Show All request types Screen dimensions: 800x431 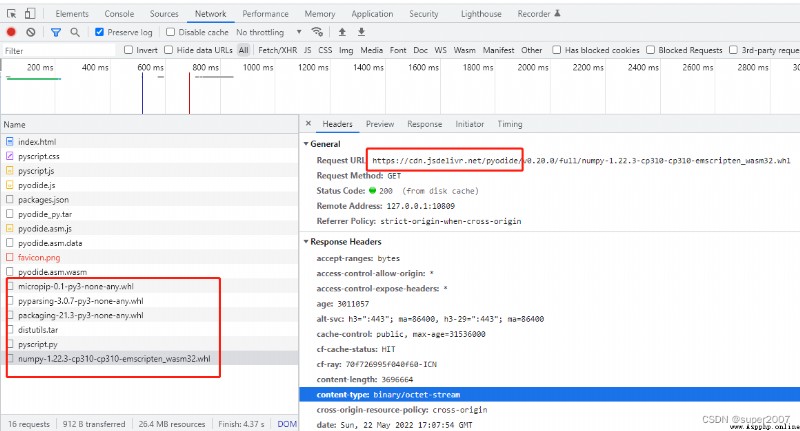[243, 50]
